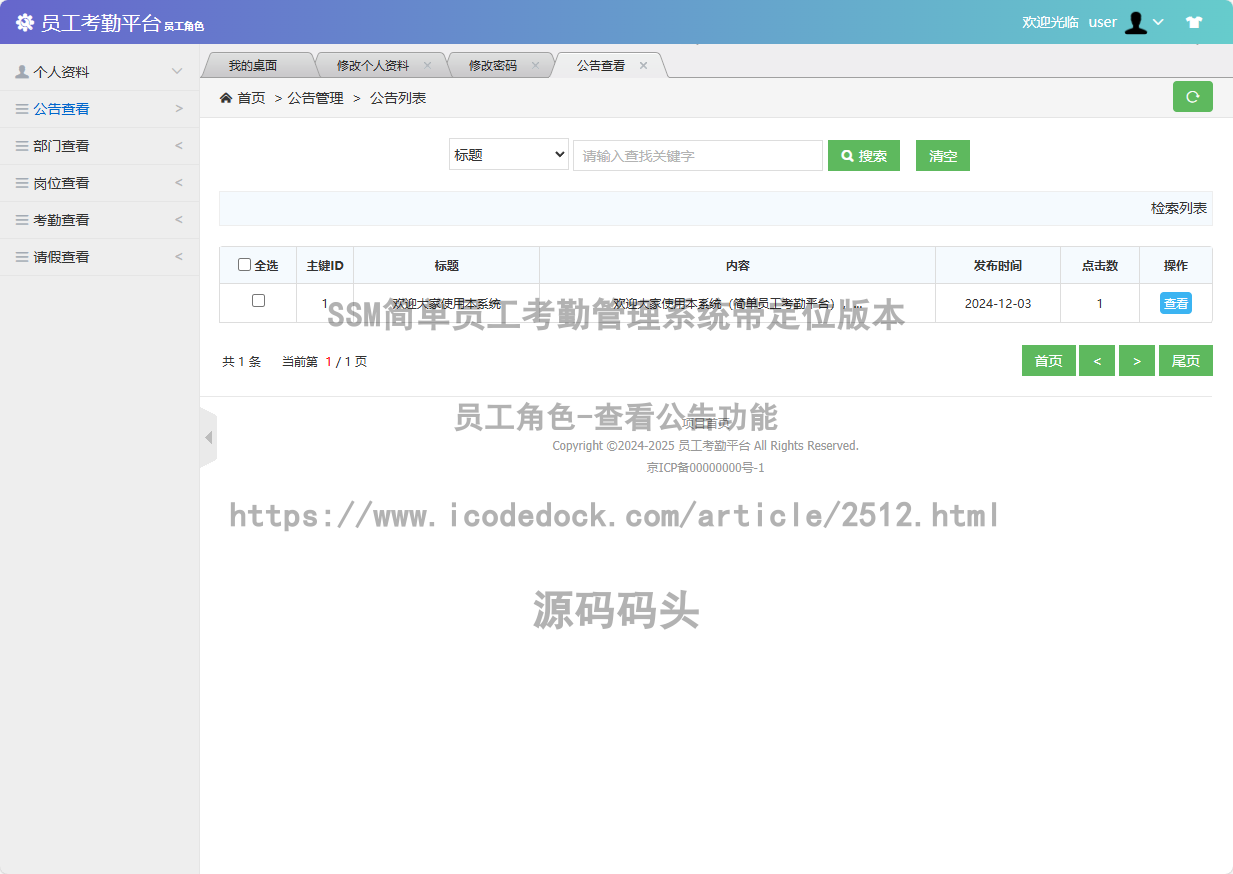Expand the 考勤查看 sidebar arrow
This screenshot has width=1233, height=874.
coord(179,220)
